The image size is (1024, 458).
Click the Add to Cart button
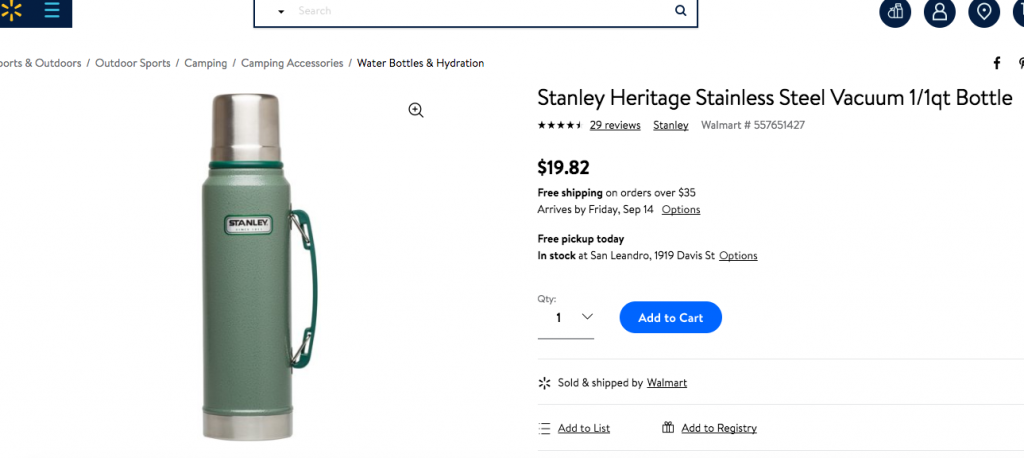(670, 317)
